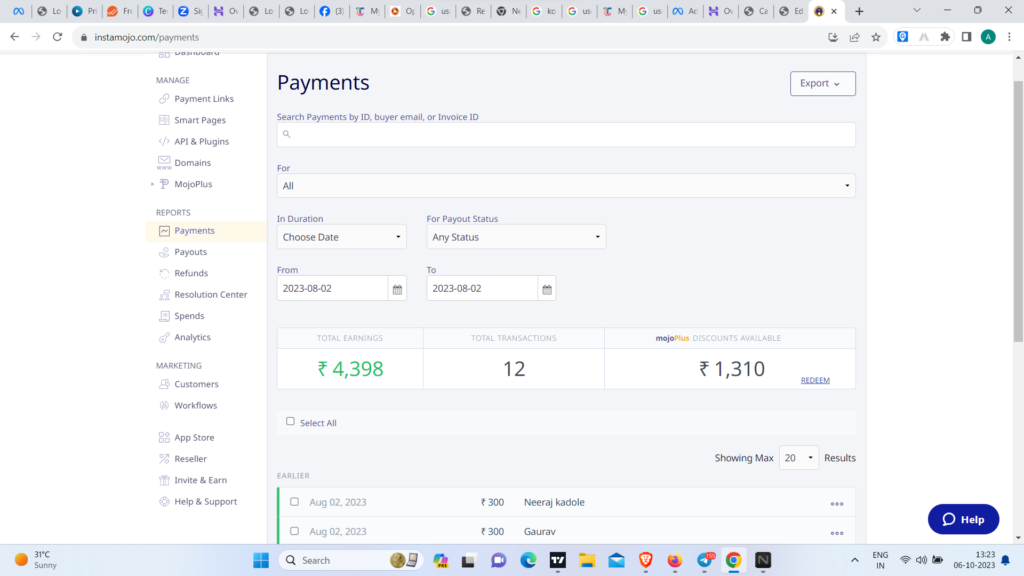Image resolution: width=1024 pixels, height=576 pixels.
Task: Click the REDEEM link under mojoPlus discounts
Action: 815,380
